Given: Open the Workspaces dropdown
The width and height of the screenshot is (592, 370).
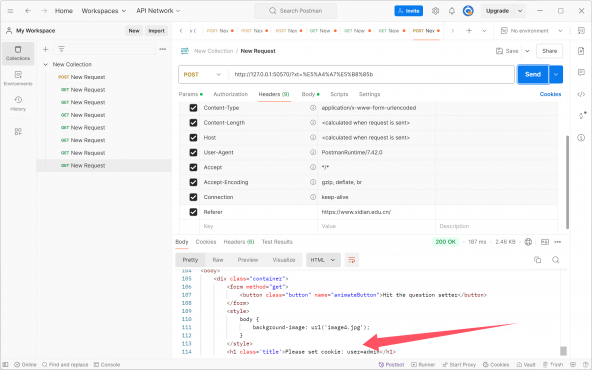Looking at the screenshot, I should point(104,11).
